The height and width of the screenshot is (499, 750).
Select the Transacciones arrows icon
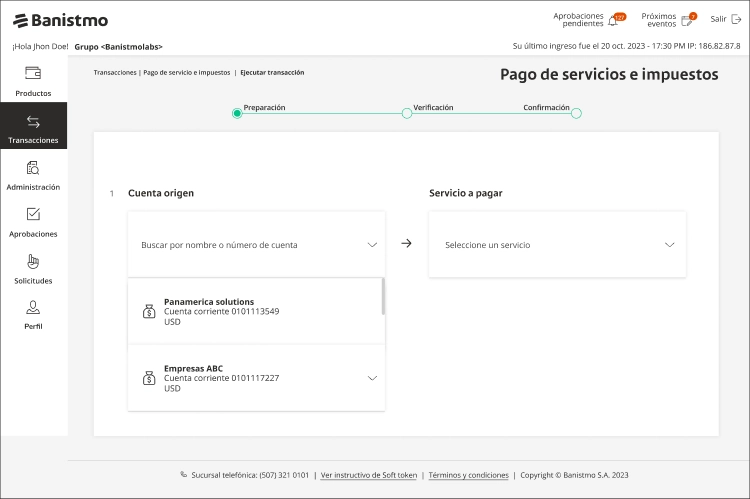pyautogui.click(x=33, y=122)
